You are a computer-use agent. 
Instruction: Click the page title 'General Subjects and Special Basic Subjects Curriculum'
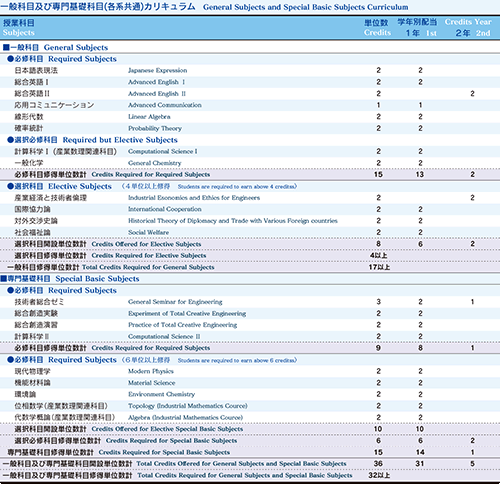click(x=305, y=7)
